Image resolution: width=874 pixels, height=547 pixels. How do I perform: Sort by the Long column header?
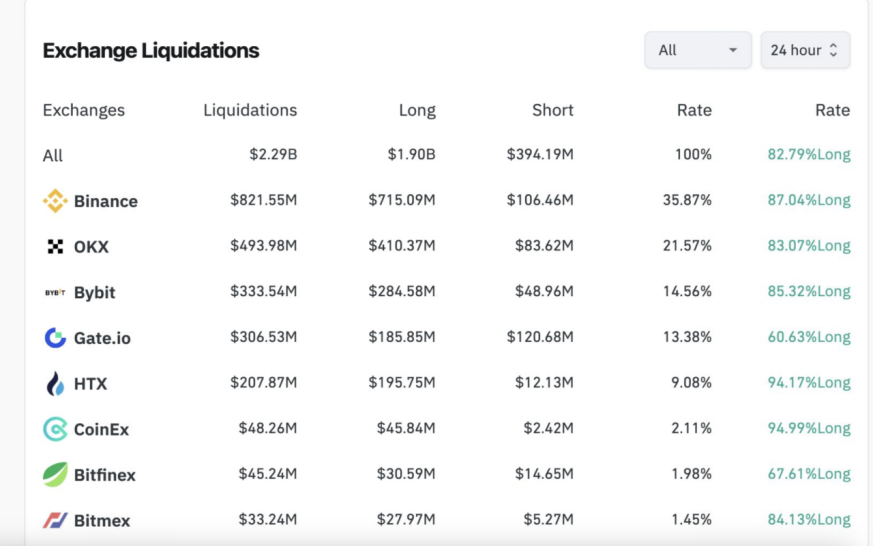tap(417, 110)
